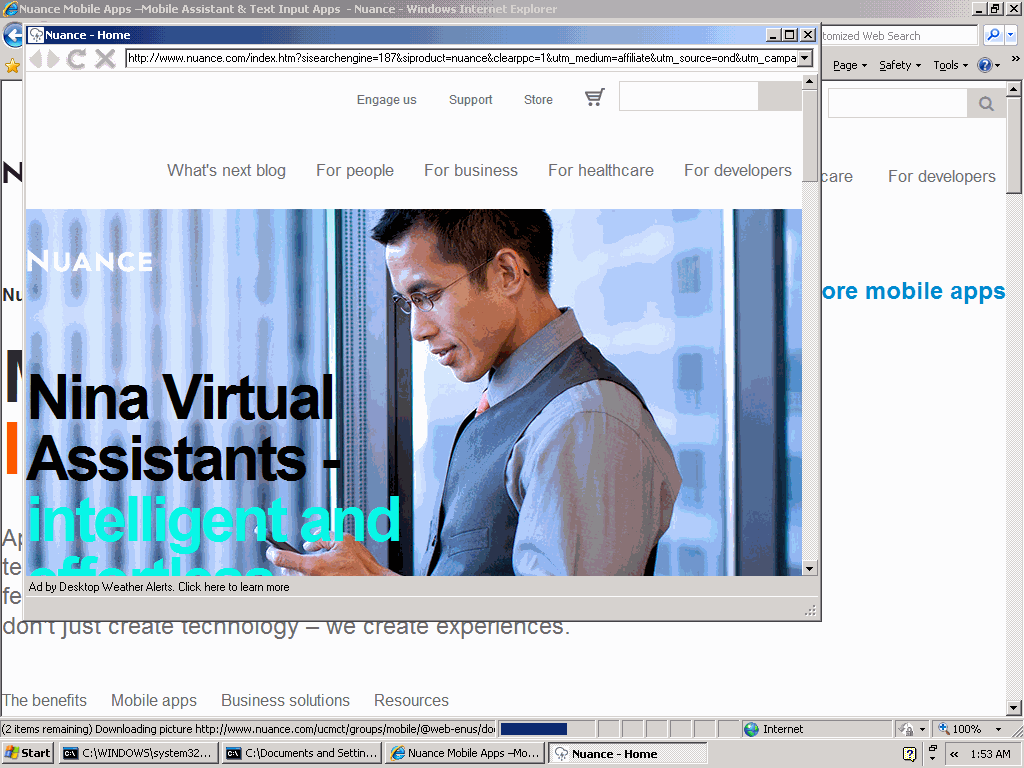The height and width of the screenshot is (768, 1024).
Task: Click the search field on the background Nuance page
Action: coord(897,103)
